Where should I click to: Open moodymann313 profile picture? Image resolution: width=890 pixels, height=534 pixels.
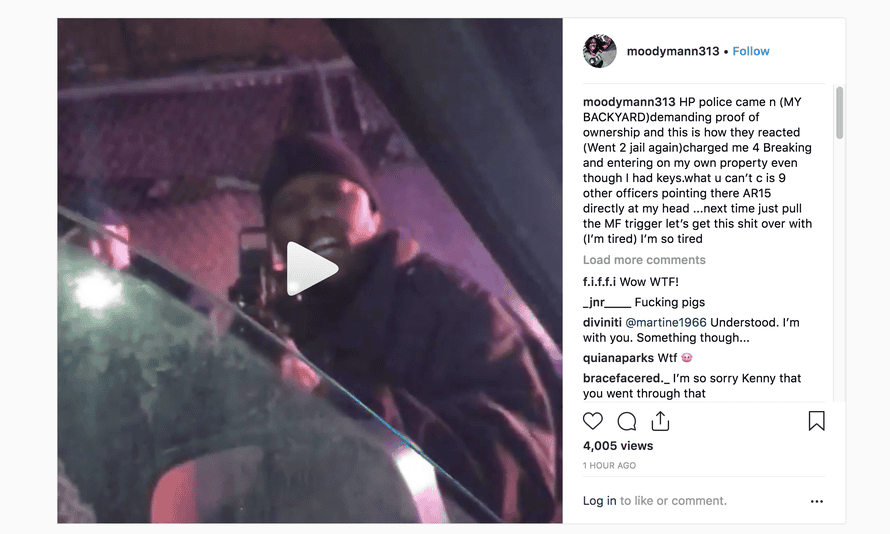[x=599, y=51]
